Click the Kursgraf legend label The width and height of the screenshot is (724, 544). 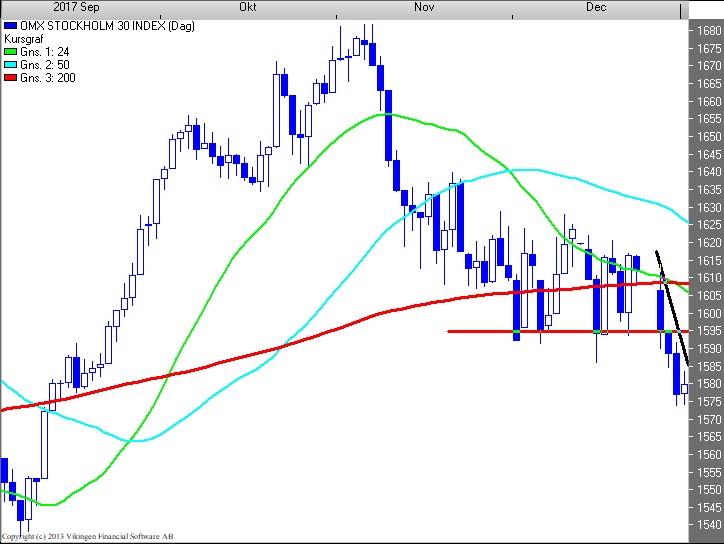(25, 38)
